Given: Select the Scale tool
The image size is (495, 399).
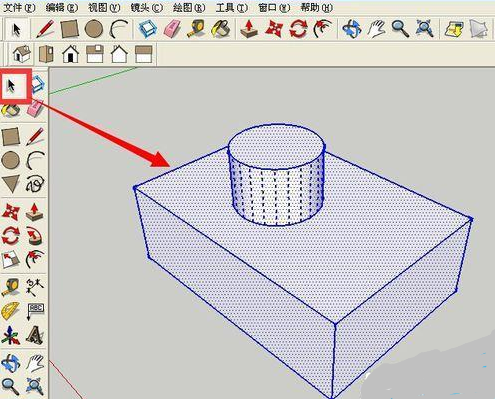Looking at the screenshot, I should (11, 260).
